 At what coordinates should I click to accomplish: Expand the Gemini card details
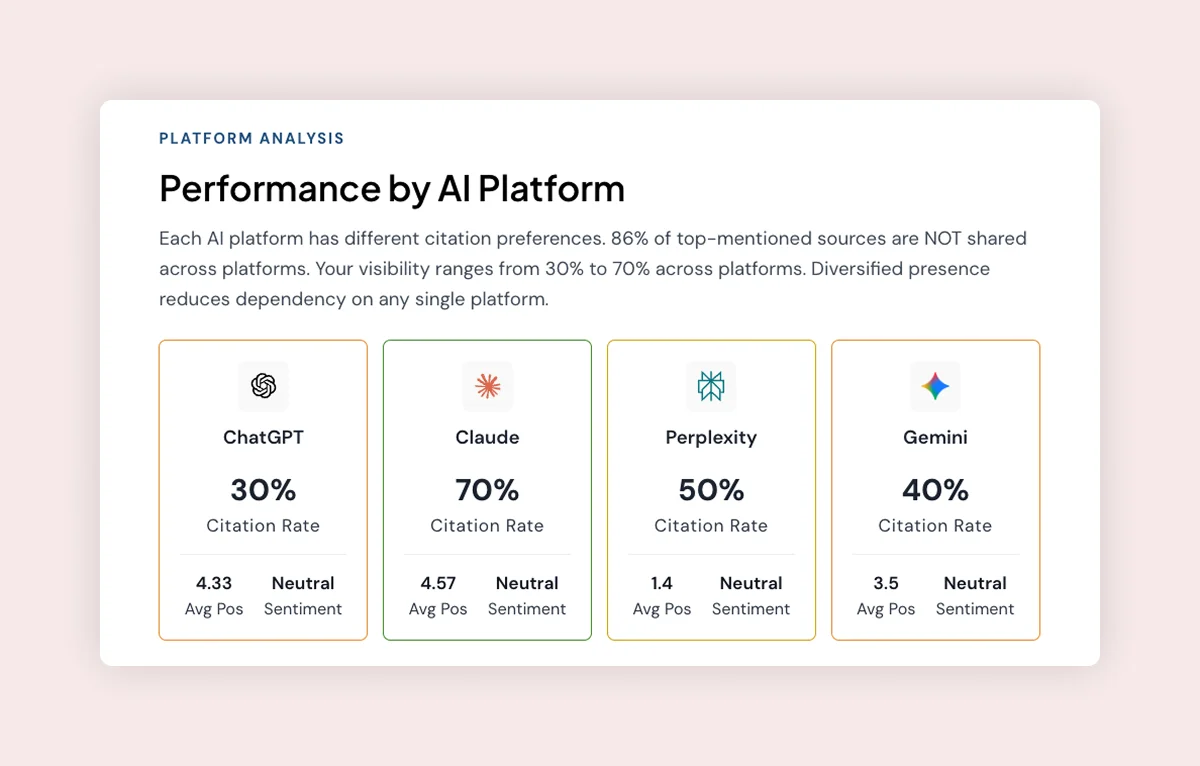(x=935, y=489)
